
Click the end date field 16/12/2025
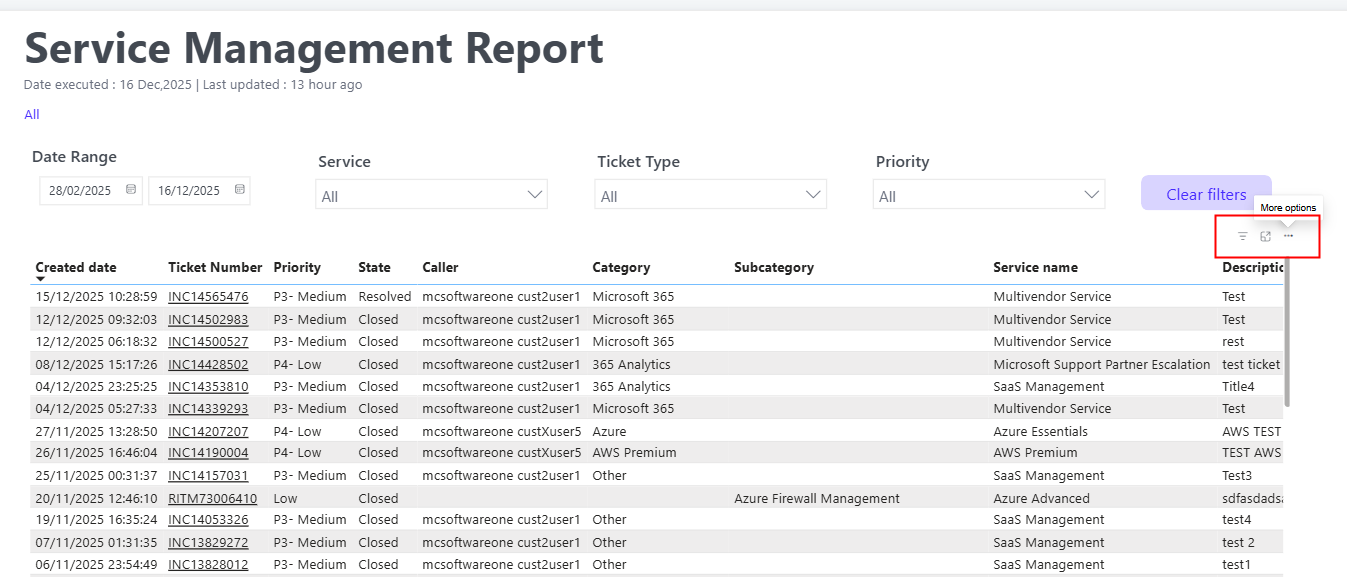point(189,191)
